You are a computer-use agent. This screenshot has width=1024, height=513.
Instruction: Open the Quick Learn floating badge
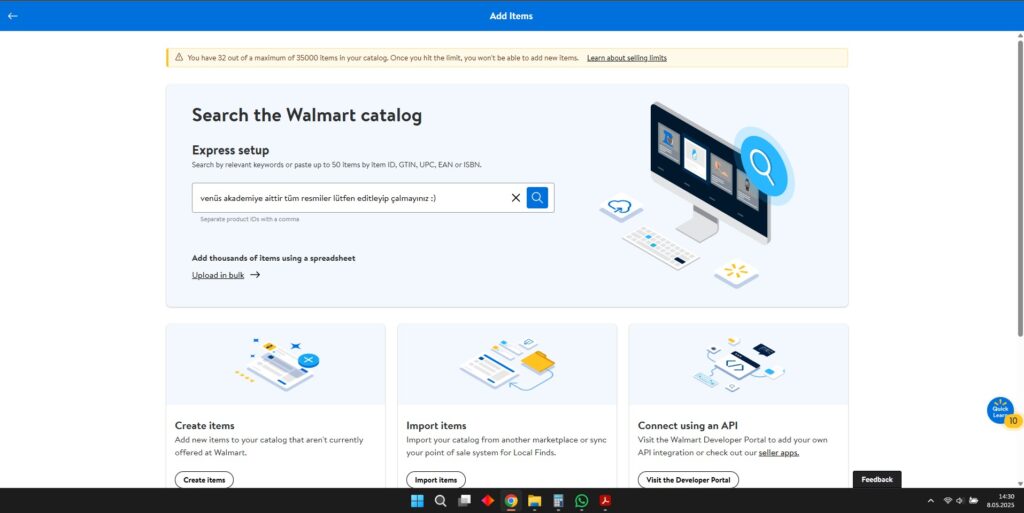pyautogui.click(x=1001, y=411)
